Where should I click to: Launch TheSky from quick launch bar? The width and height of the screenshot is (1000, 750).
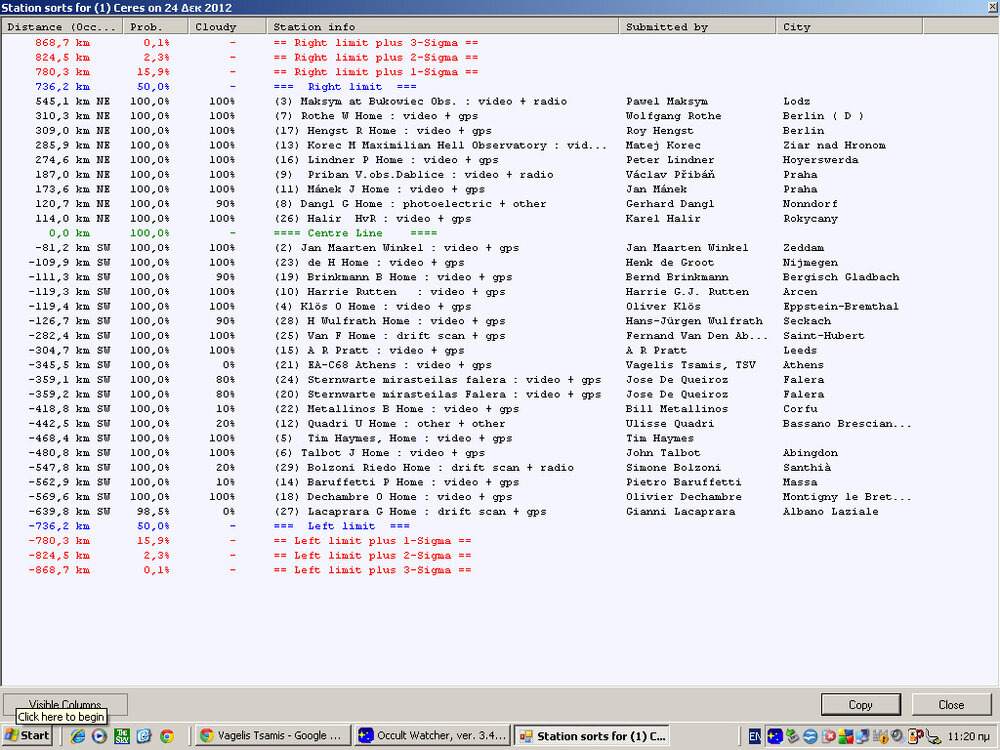coord(121,736)
